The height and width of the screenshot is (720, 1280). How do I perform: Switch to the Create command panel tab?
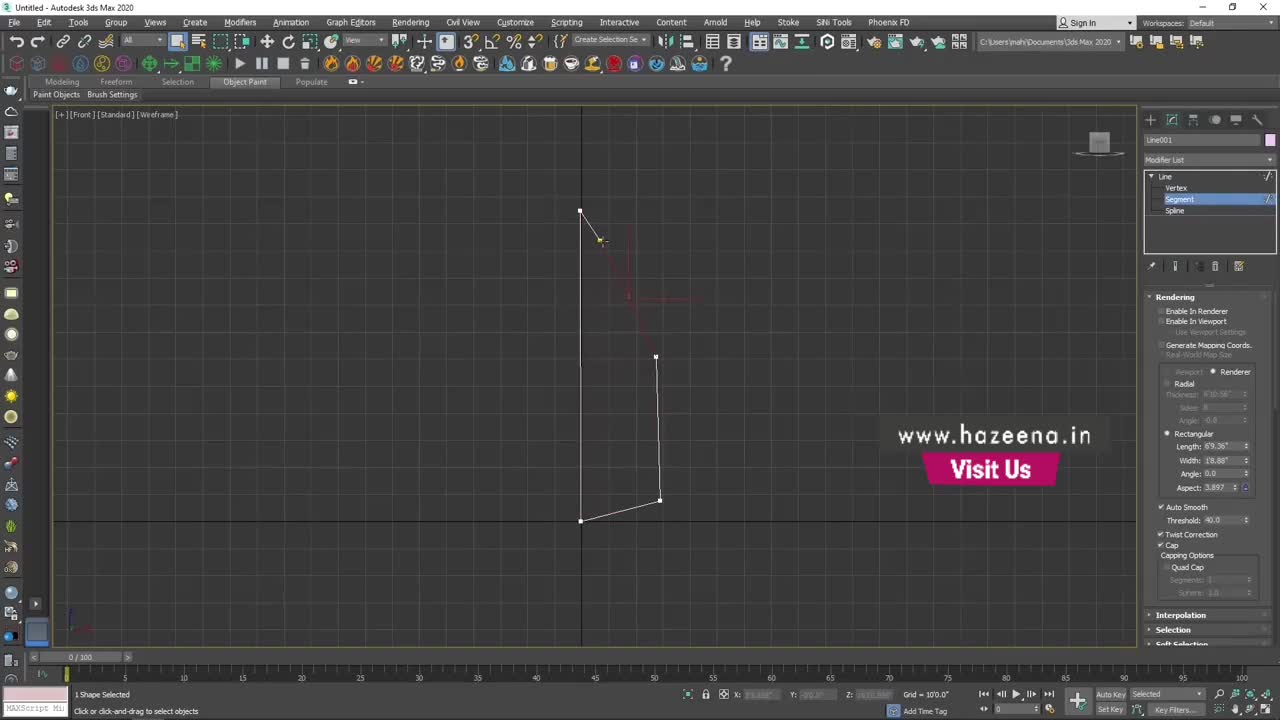pyautogui.click(x=1150, y=119)
